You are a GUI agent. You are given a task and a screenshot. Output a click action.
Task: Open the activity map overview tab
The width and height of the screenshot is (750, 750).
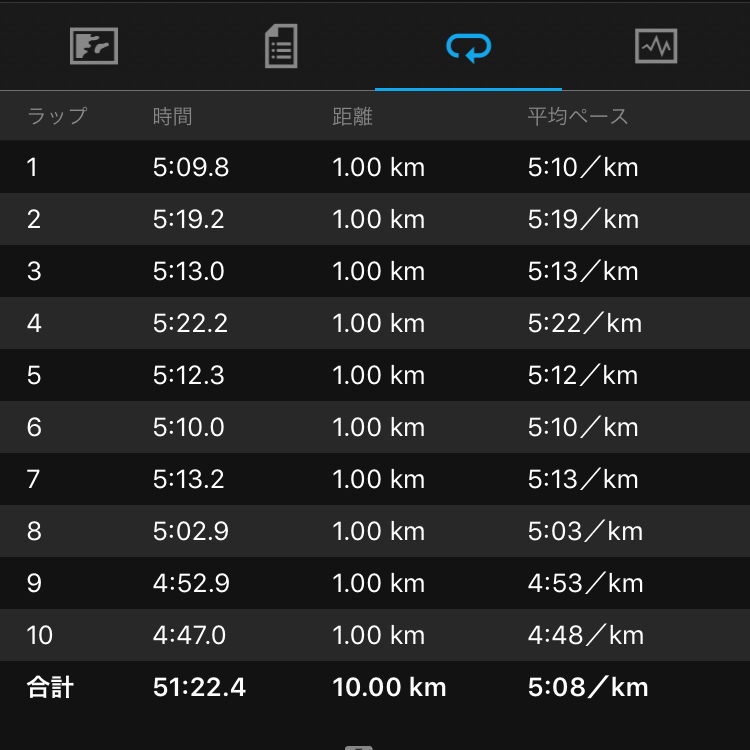[94, 46]
